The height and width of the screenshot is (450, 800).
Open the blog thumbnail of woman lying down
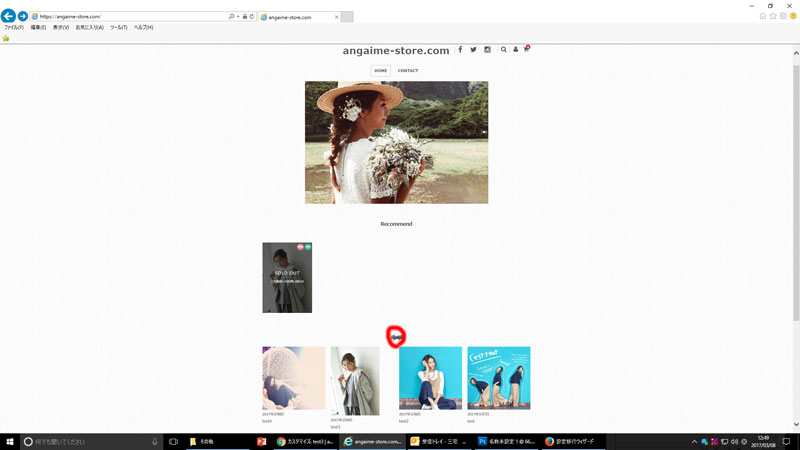(x=294, y=378)
